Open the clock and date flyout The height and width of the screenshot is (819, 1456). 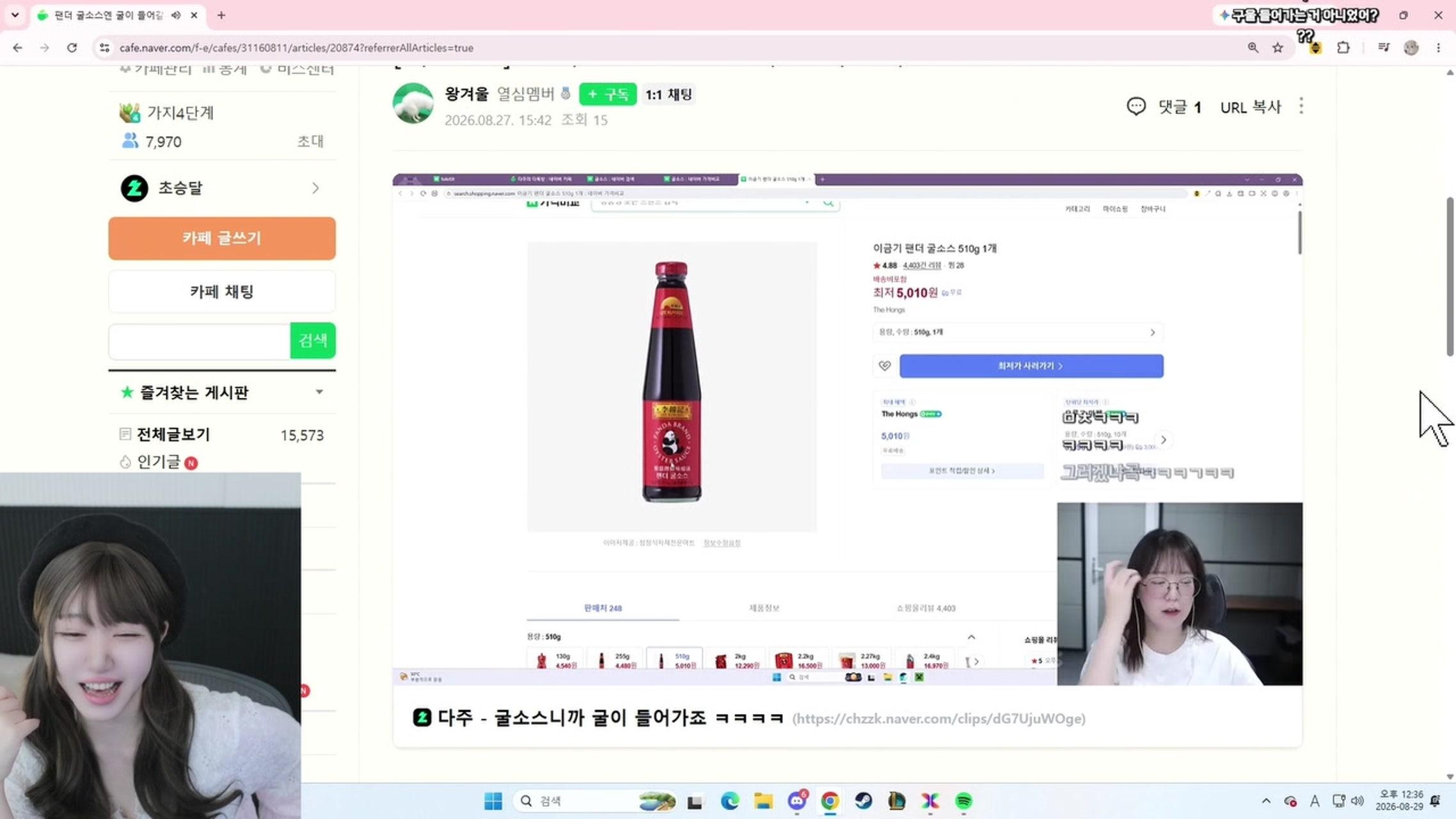click(x=1400, y=800)
